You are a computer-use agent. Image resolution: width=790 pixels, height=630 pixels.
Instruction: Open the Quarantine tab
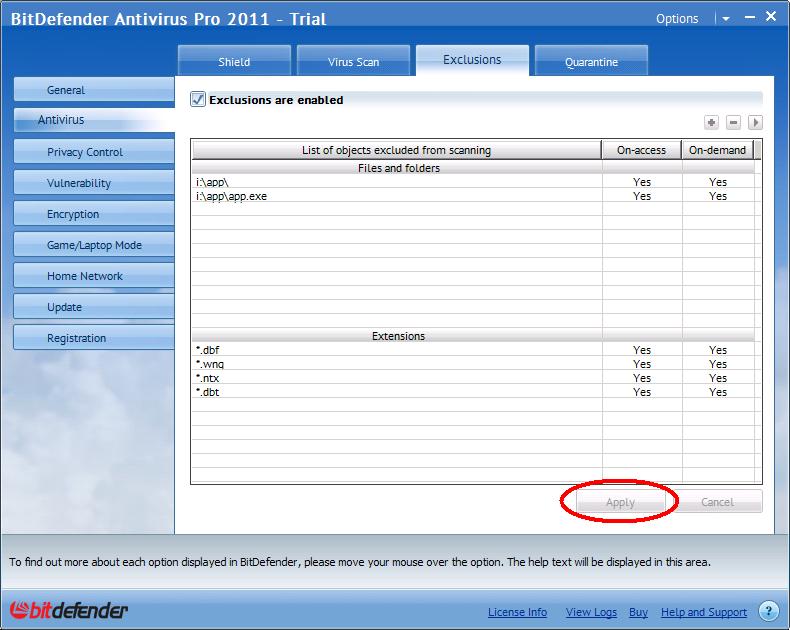[591, 62]
